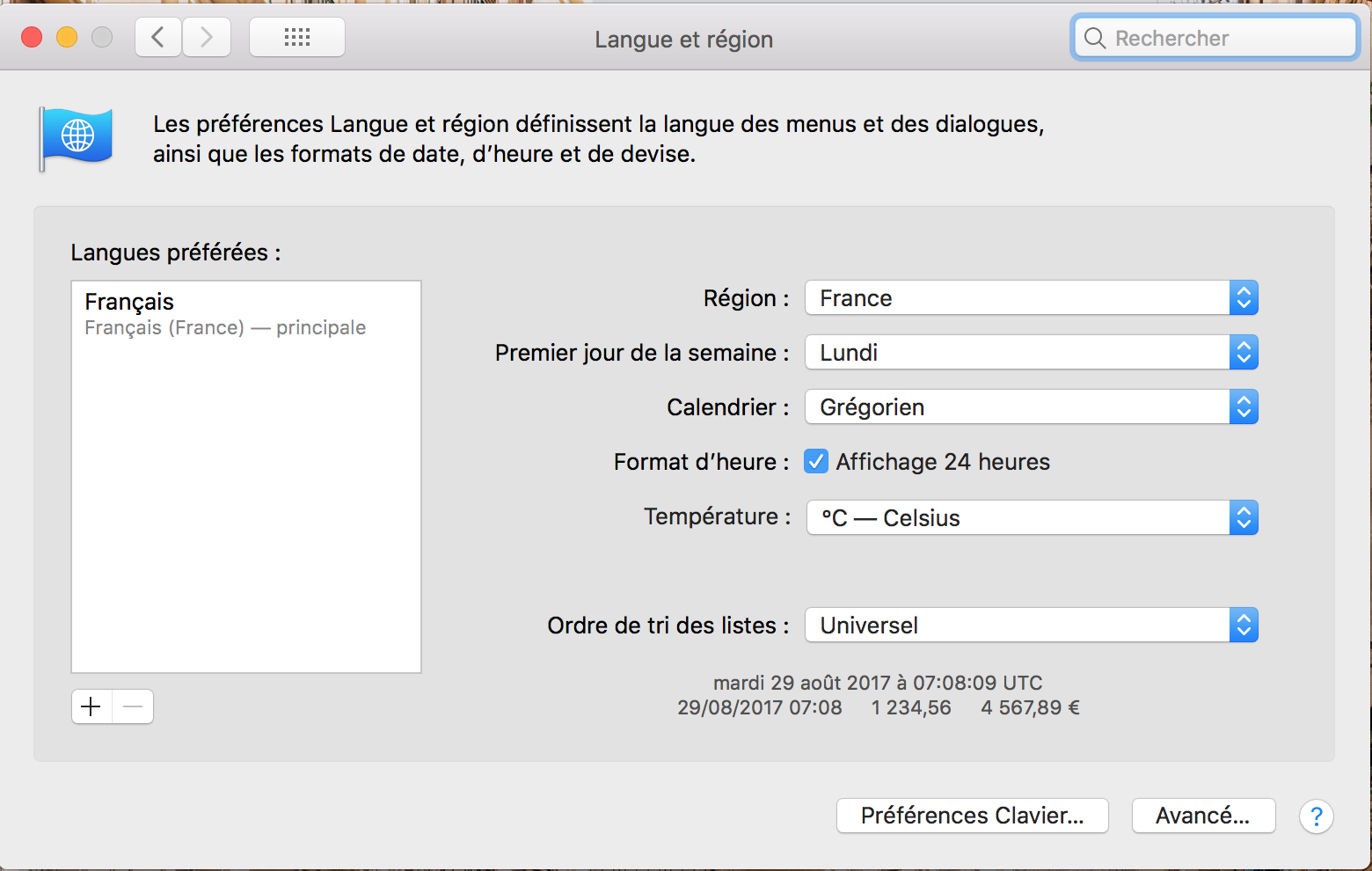Add a preferred language with plus button
Image resolution: width=1372 pixels, height=871 pixels.
pos(91,706)
